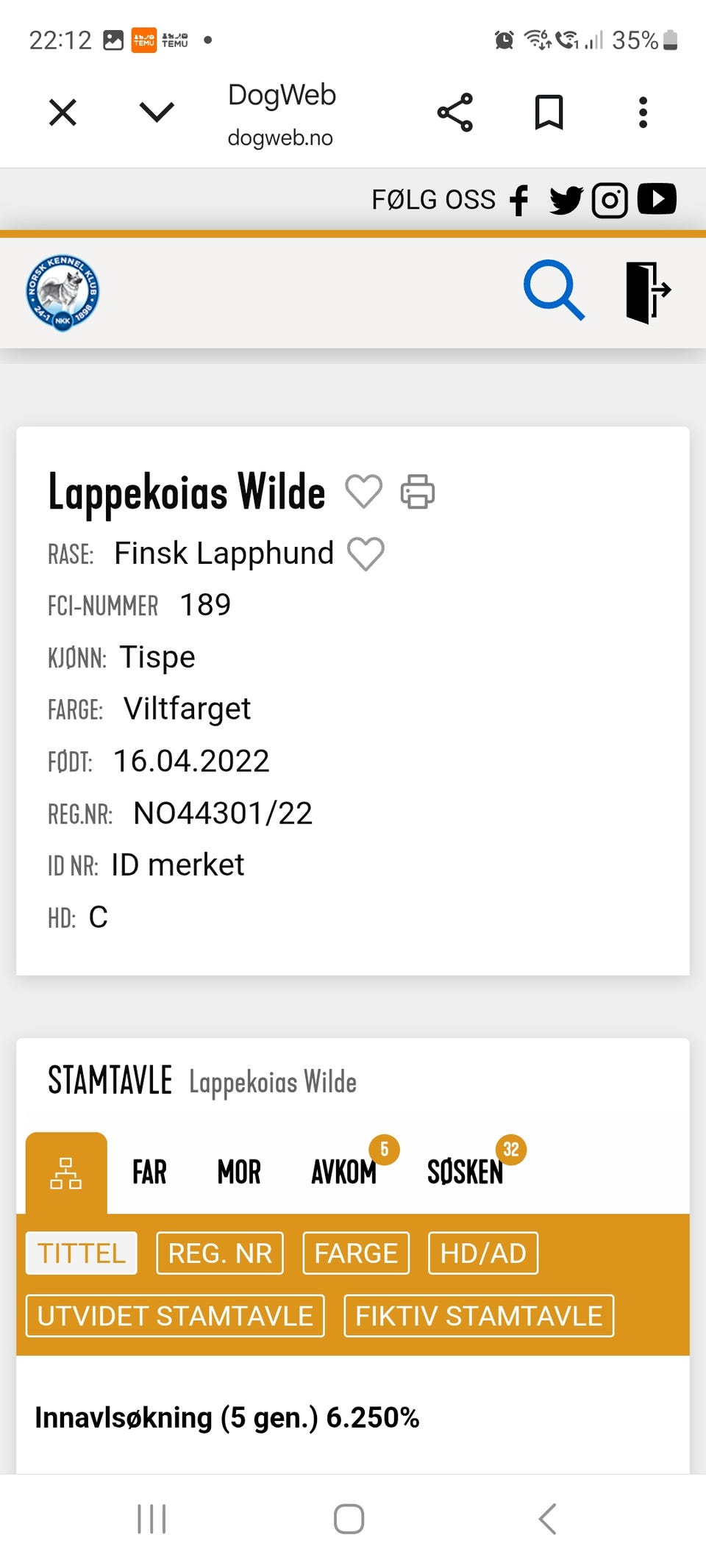
Task: Open the Twitter bird icon
Action: (x=566, y=200)
